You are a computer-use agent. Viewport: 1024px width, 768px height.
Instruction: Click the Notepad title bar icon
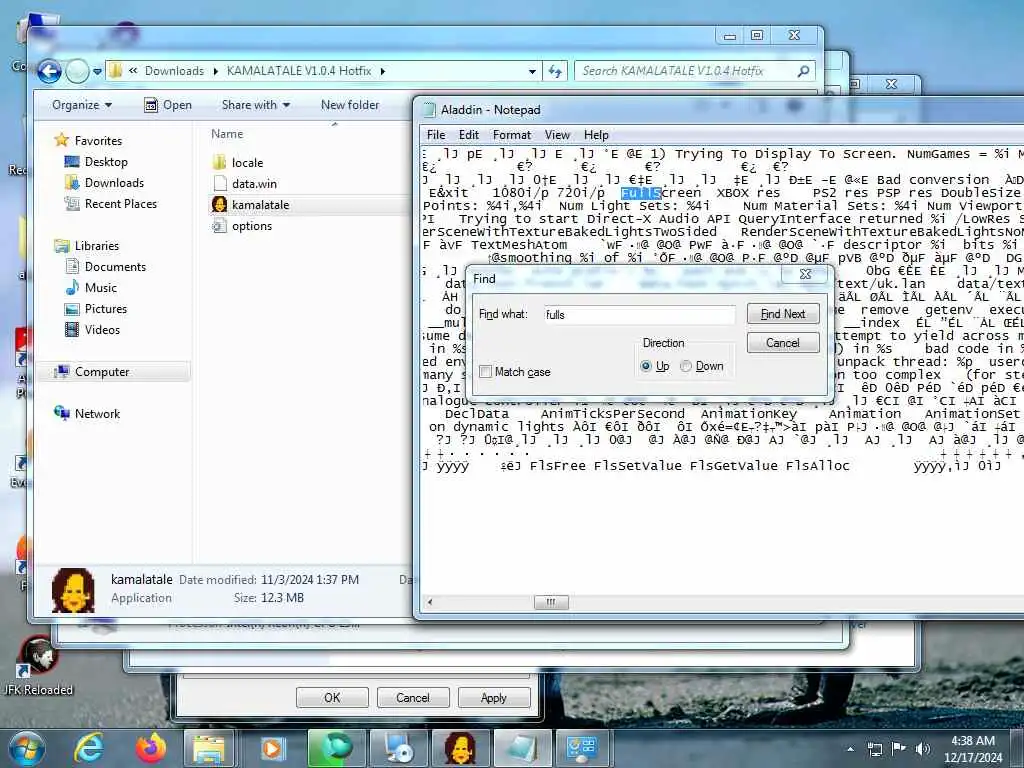click(429, 110)
